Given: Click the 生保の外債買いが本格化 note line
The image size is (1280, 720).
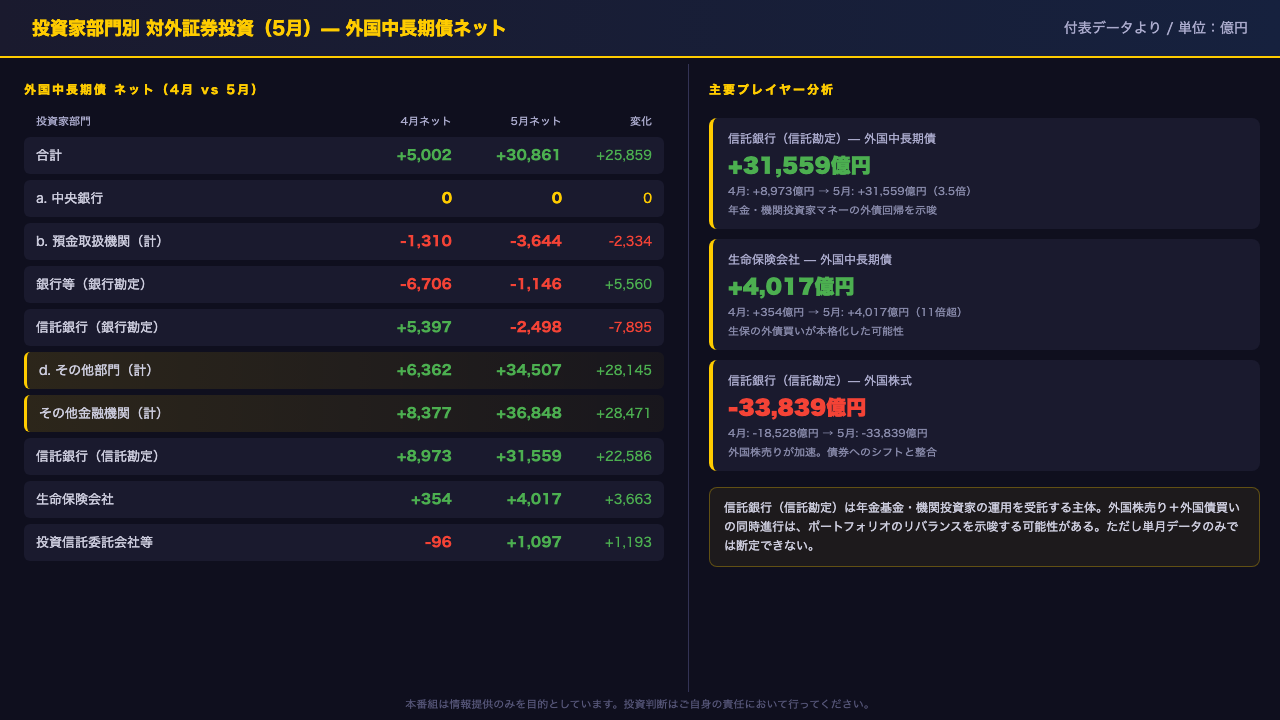Looking at the screenshot, I should [816, 331].
